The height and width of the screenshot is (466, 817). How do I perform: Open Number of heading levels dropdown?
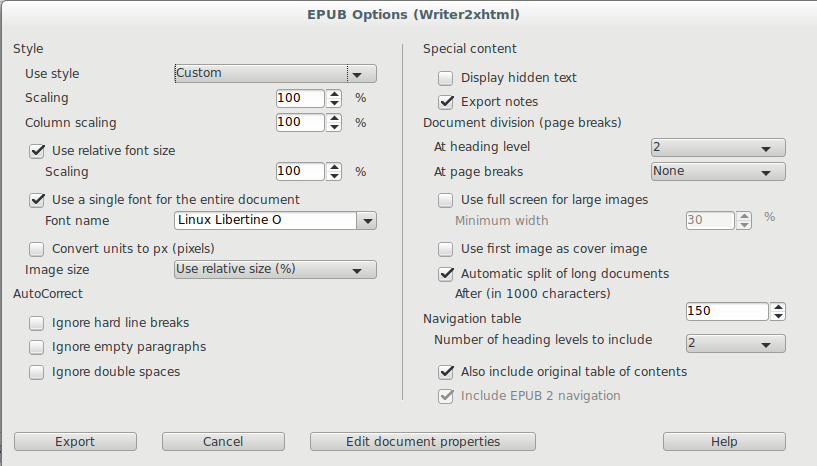pos(765,345)
